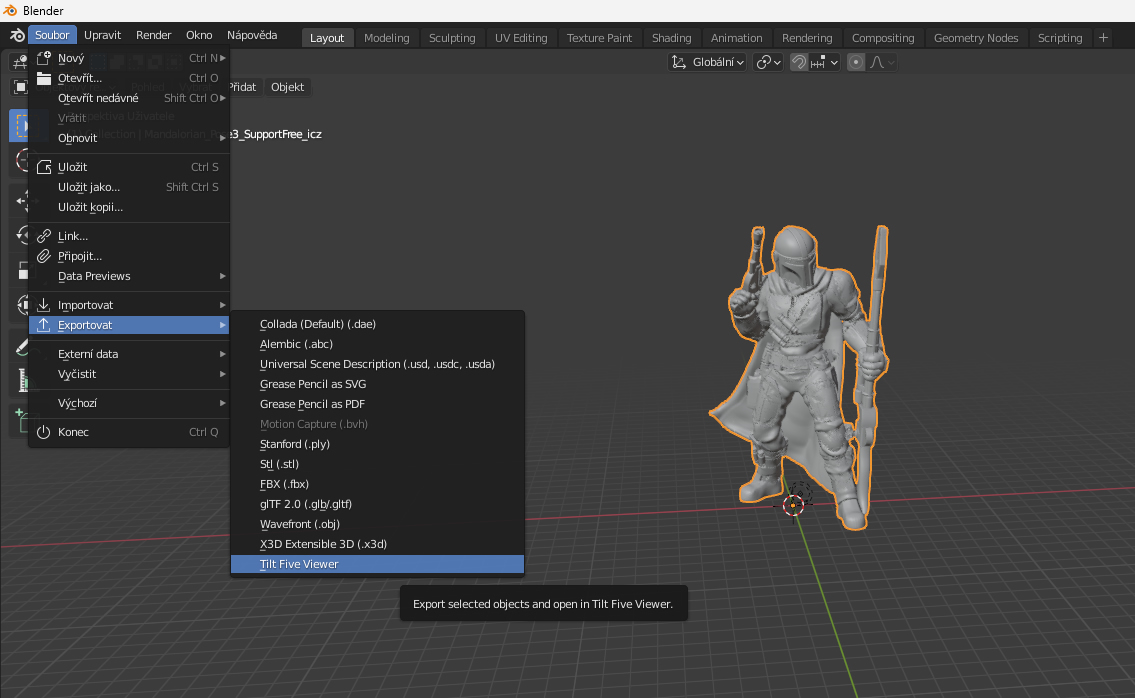Click the Konec power icon
The image size is (1135, 698).
tap(43, 432)
